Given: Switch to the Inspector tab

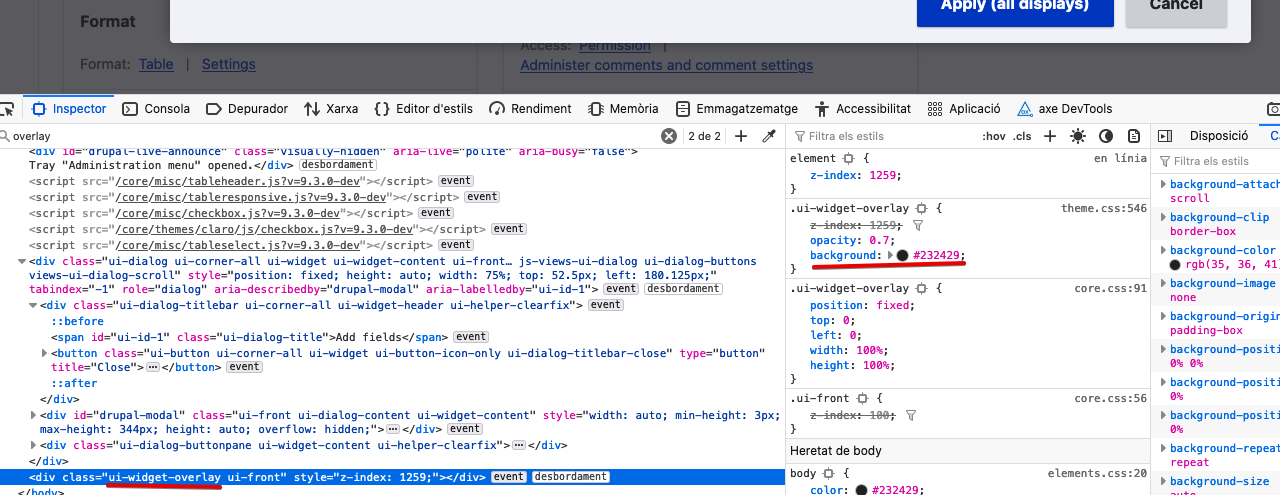Looking at the screenshot, I should pyautogui.click(x=69, y=109).
